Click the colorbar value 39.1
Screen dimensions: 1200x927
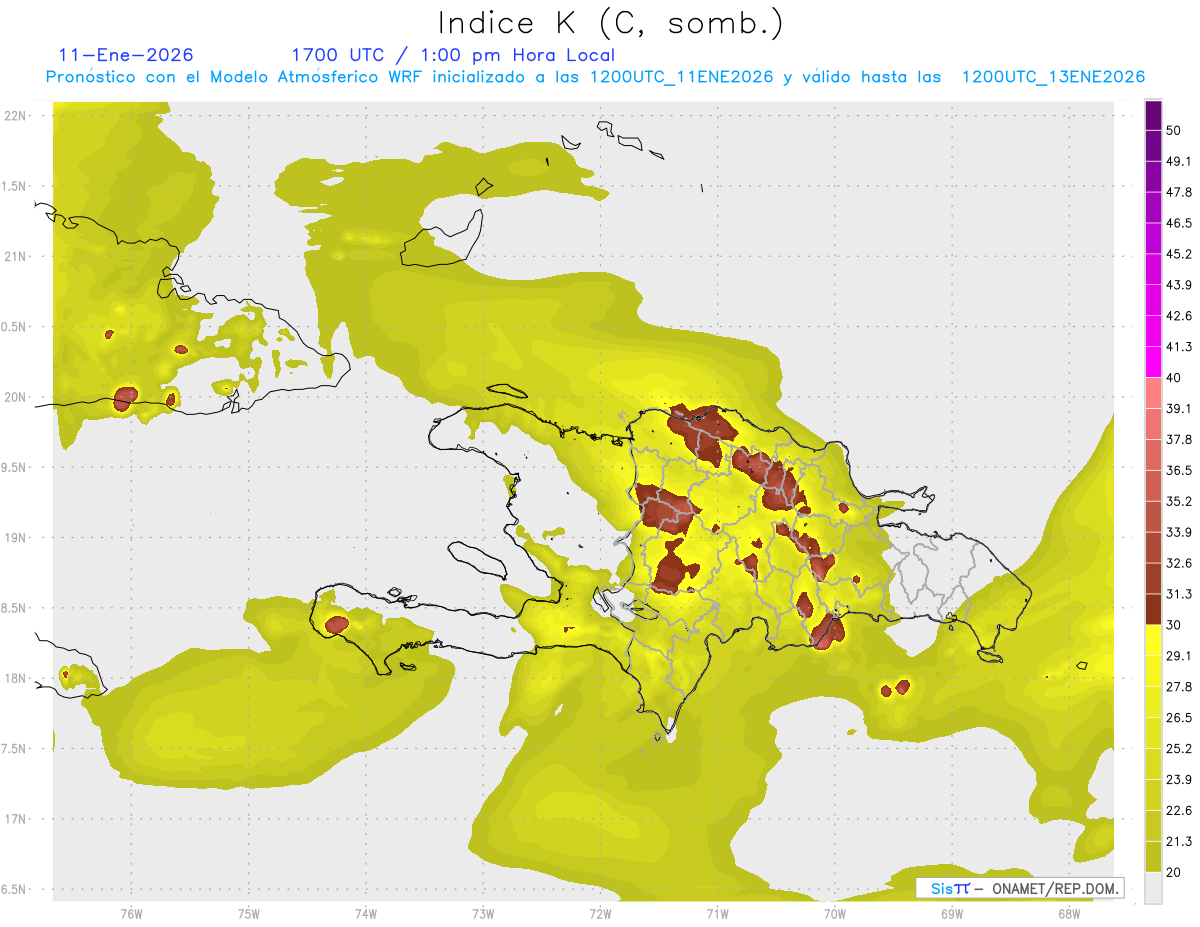[x=1178, y=409]
